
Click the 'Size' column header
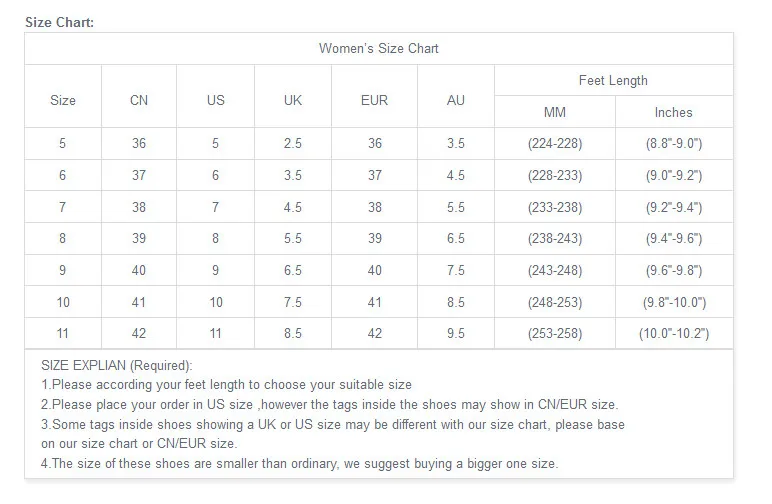(63, 100)
